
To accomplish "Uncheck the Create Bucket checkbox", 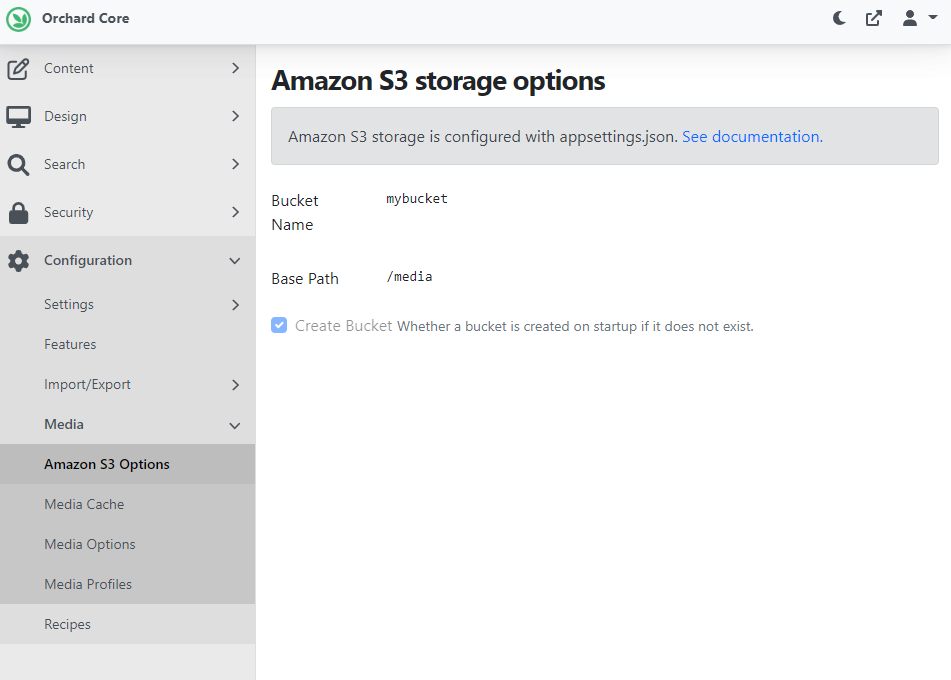I will point(279,325).
